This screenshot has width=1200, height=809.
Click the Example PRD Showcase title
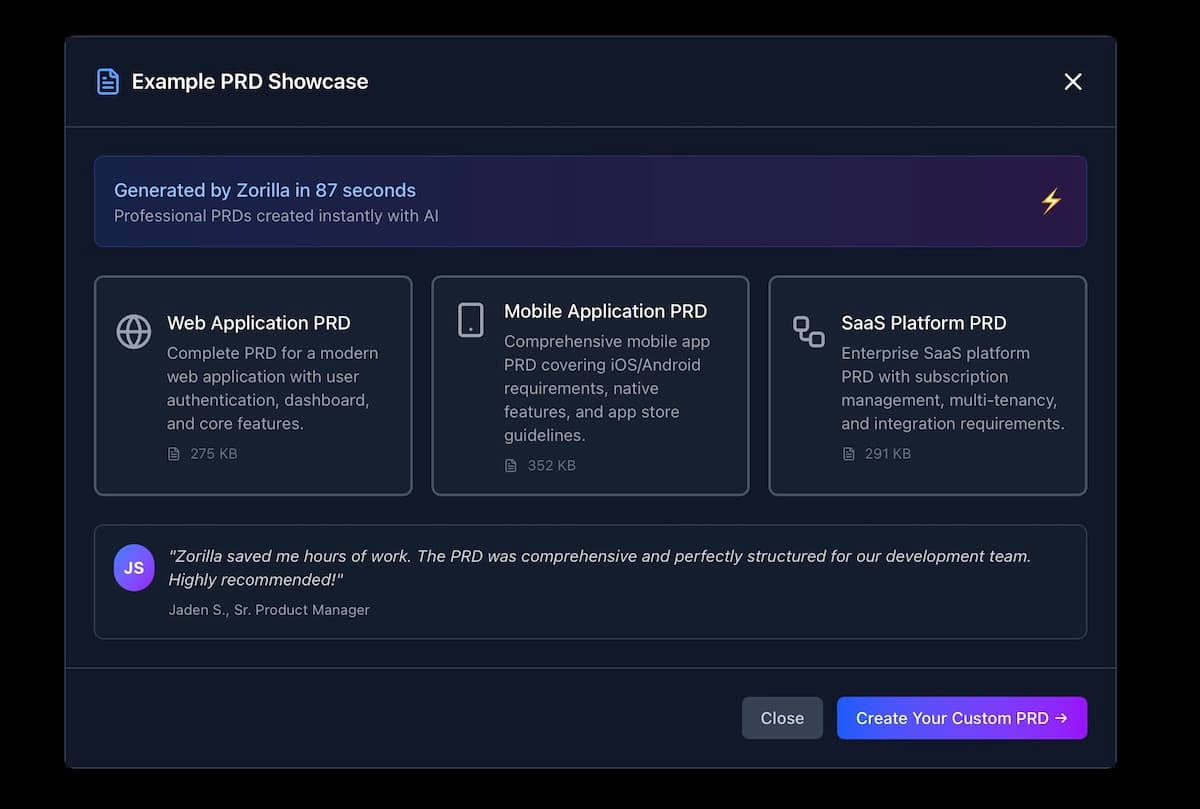[250, 82]
